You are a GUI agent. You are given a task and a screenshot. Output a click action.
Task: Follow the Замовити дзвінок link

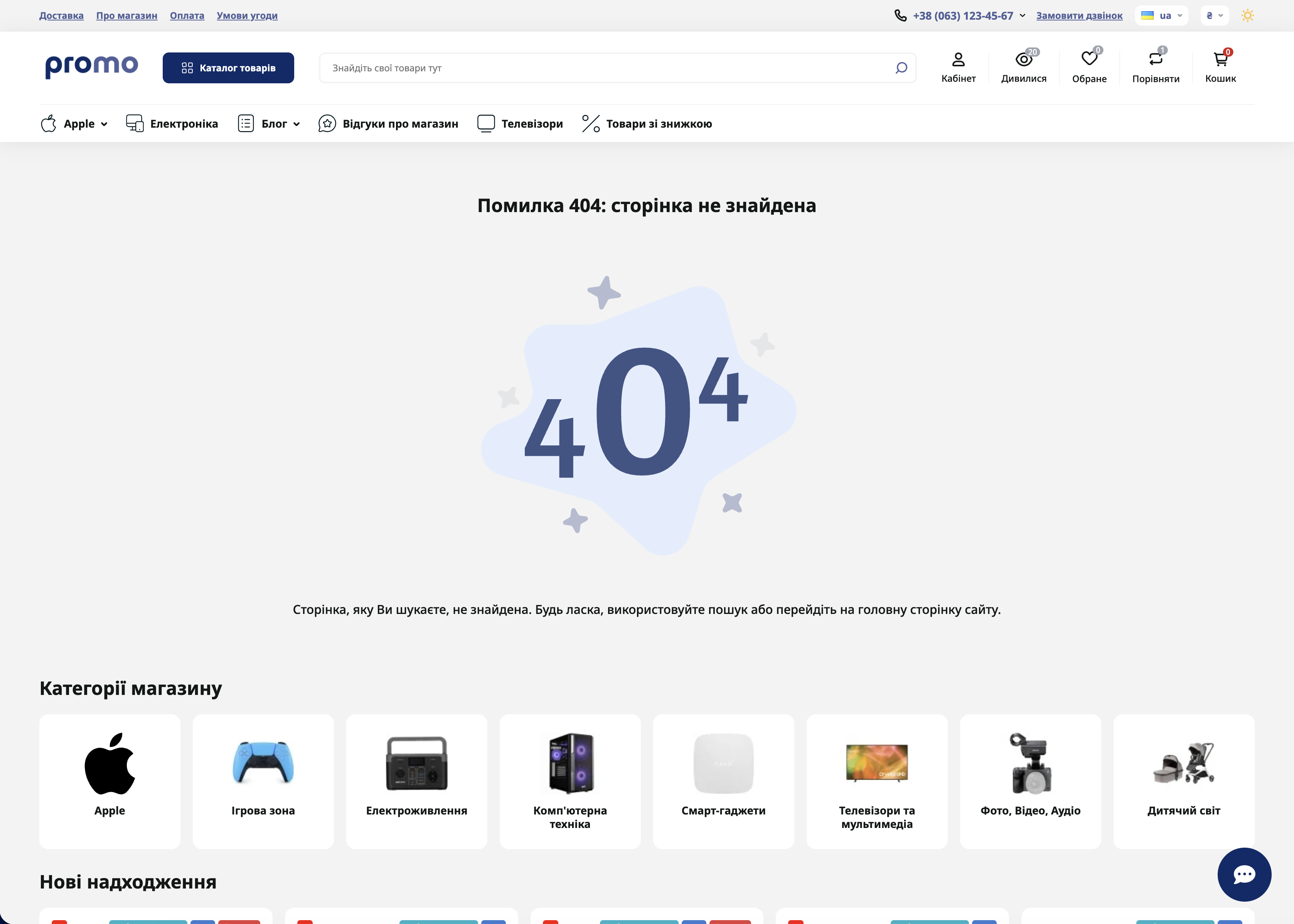tap(1079, 15)
